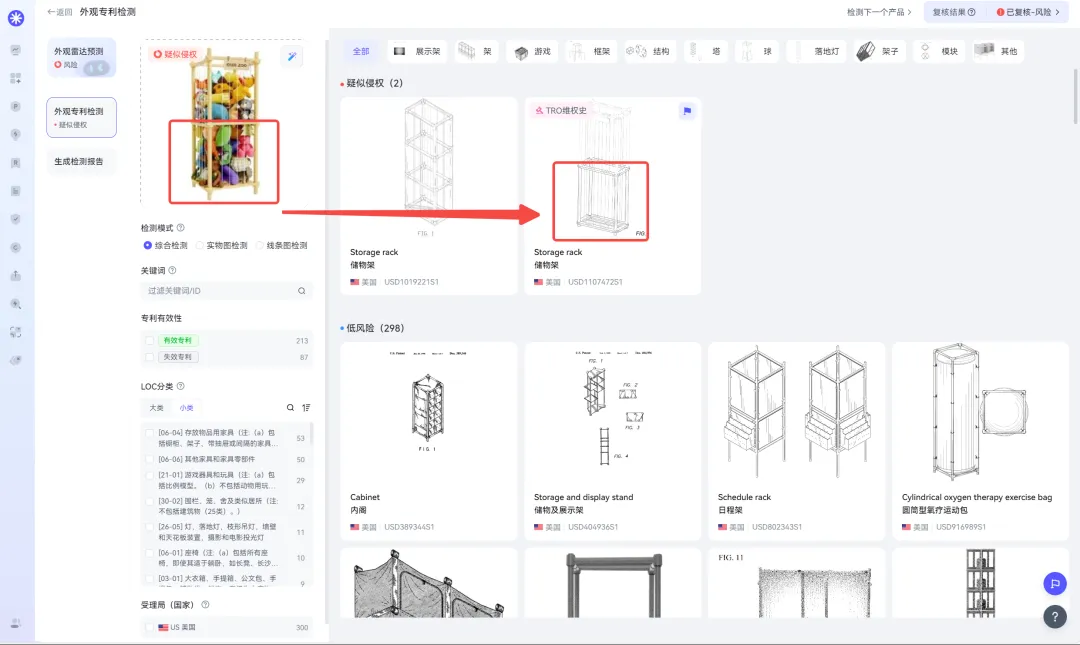Click help icon next to LOC分类
This screenshot has height=645, width=1080.
pos(180,386)
